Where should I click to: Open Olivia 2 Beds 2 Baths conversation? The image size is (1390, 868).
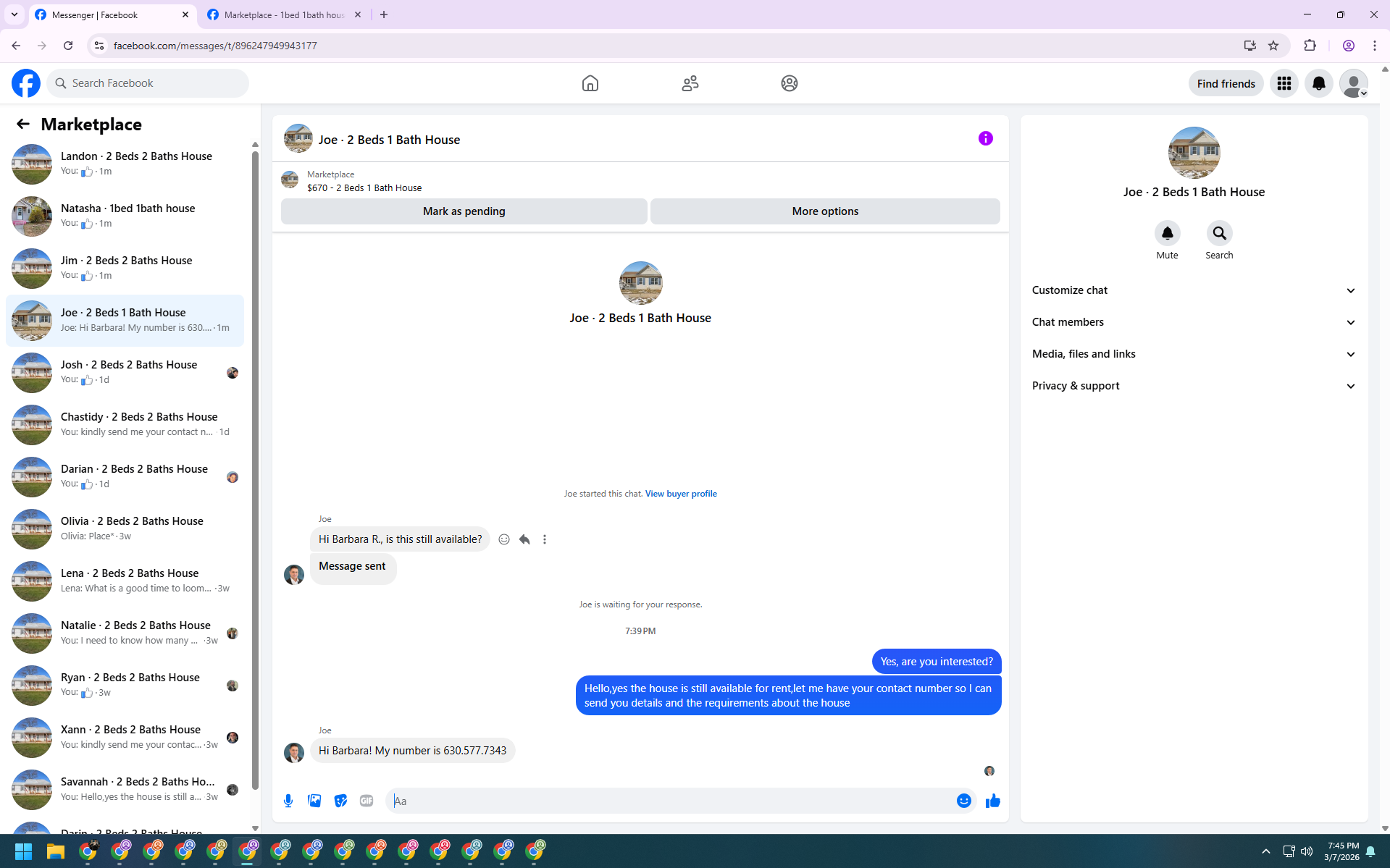coord(125,529)
